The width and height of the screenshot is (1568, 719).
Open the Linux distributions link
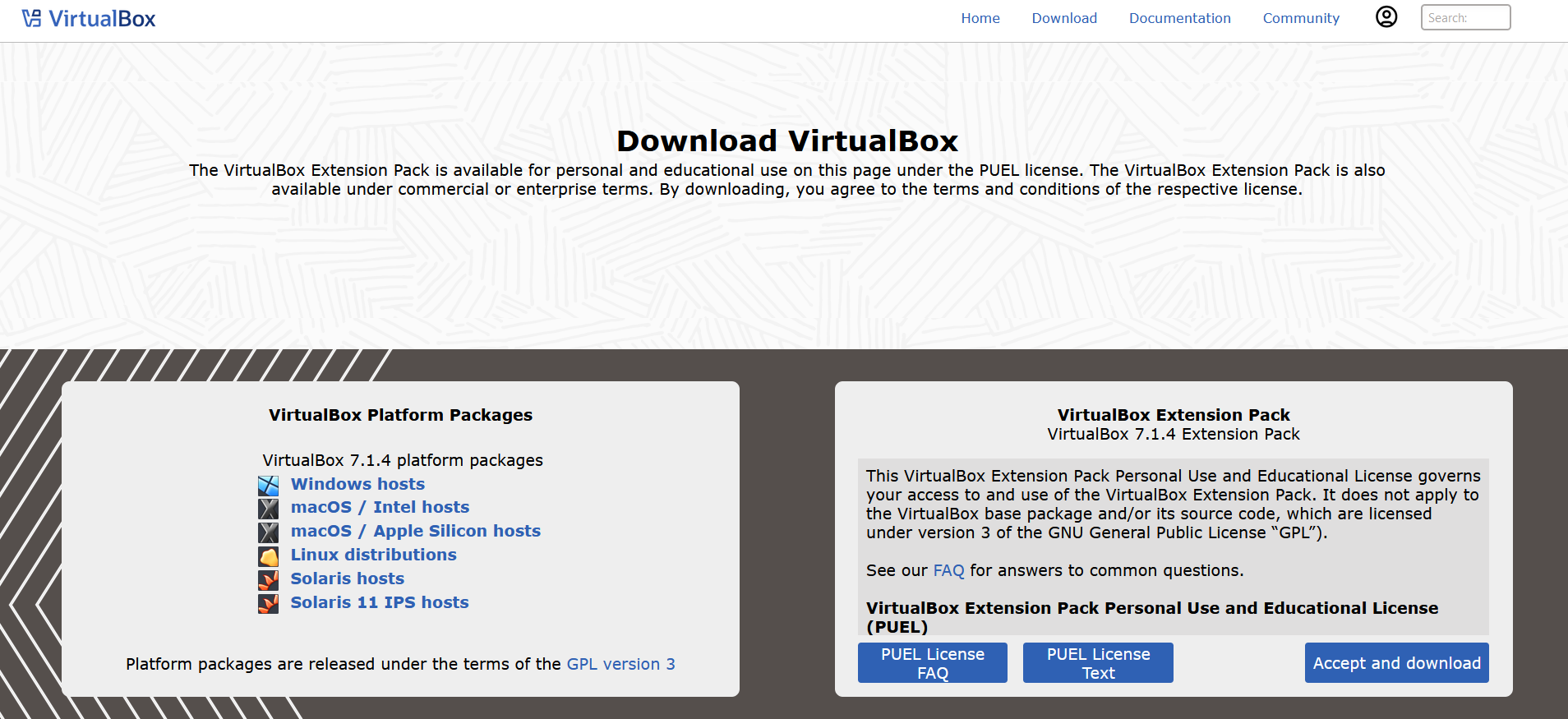point(373,555)
